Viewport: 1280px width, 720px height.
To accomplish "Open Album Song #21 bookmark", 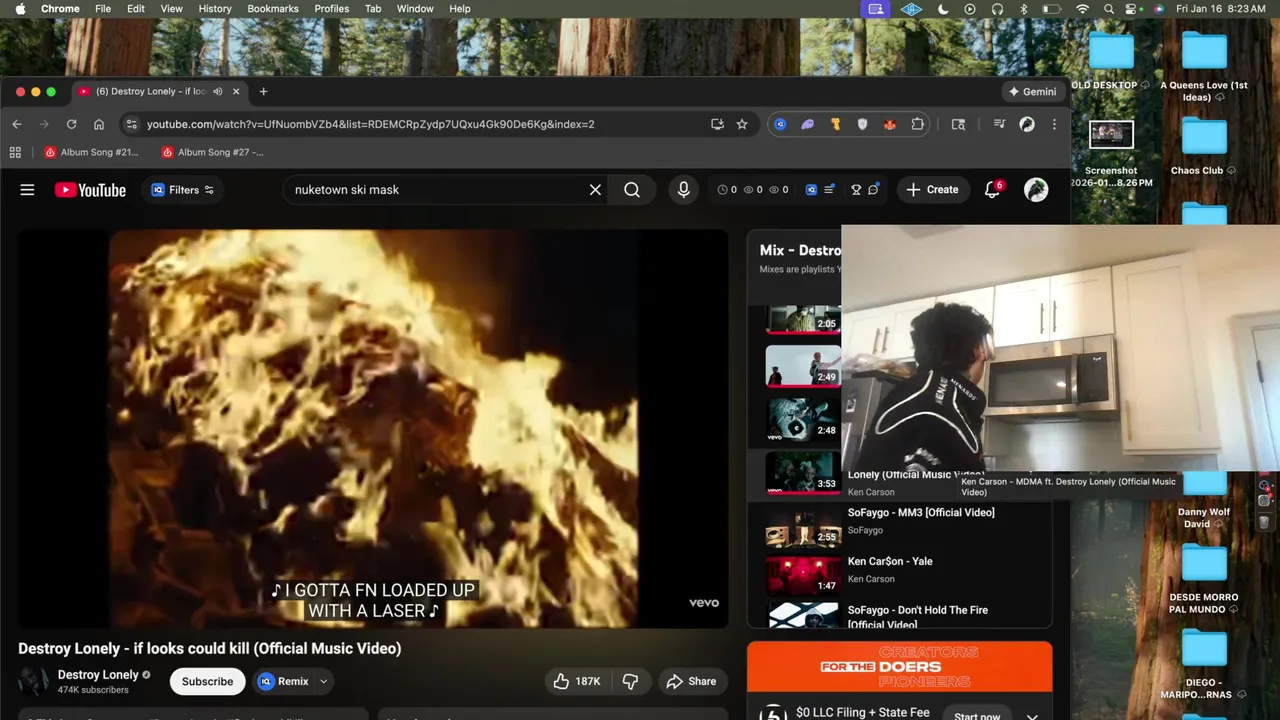I will coord(92,152).
